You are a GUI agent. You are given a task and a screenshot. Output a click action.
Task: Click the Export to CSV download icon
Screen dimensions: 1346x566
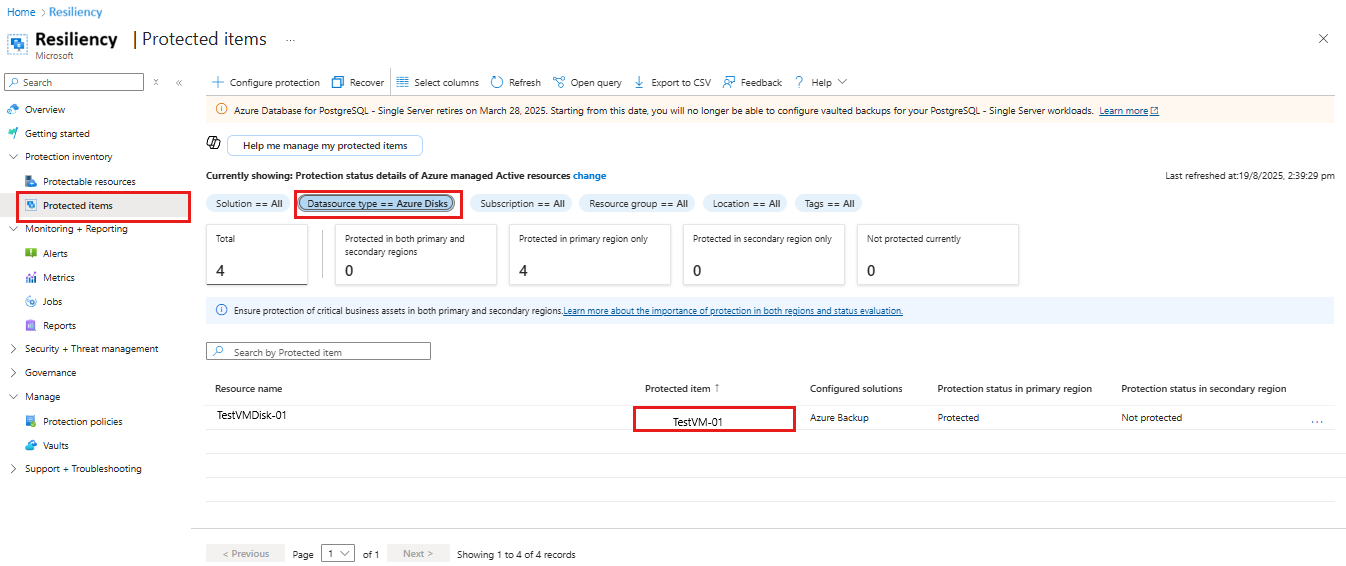click(x=640, y=83)
